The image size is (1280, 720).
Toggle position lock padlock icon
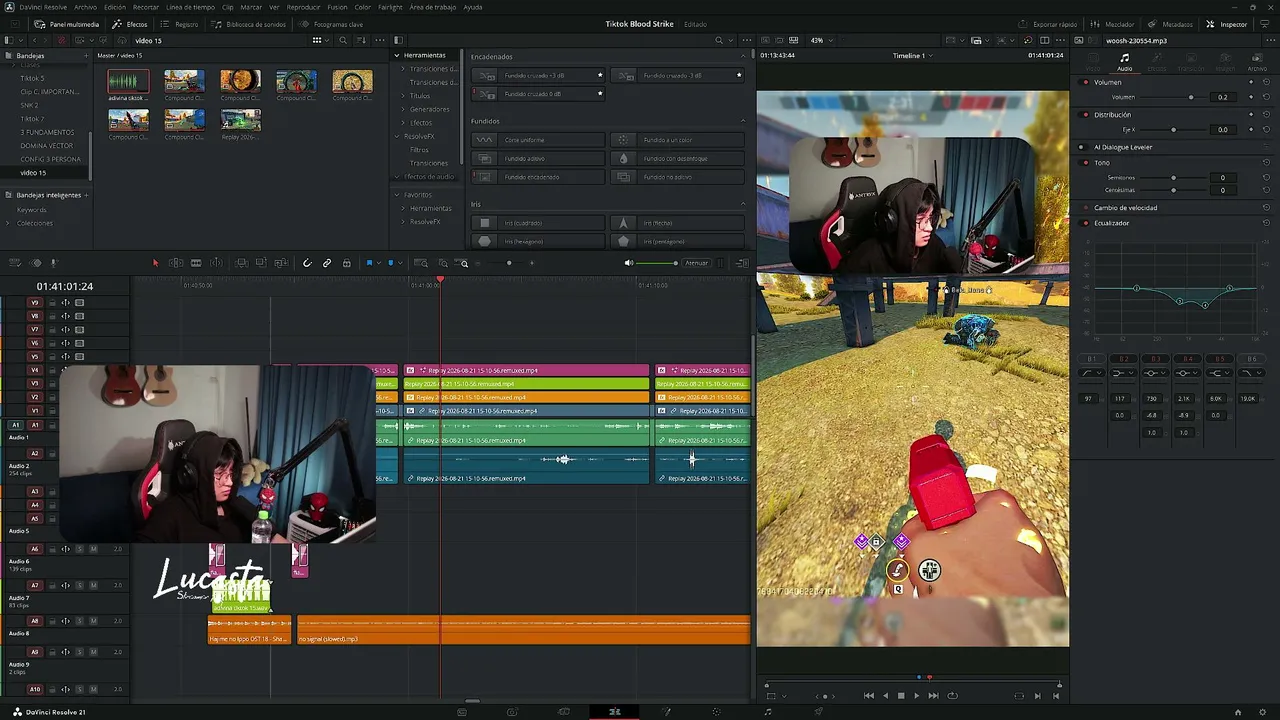coord(347,263)
